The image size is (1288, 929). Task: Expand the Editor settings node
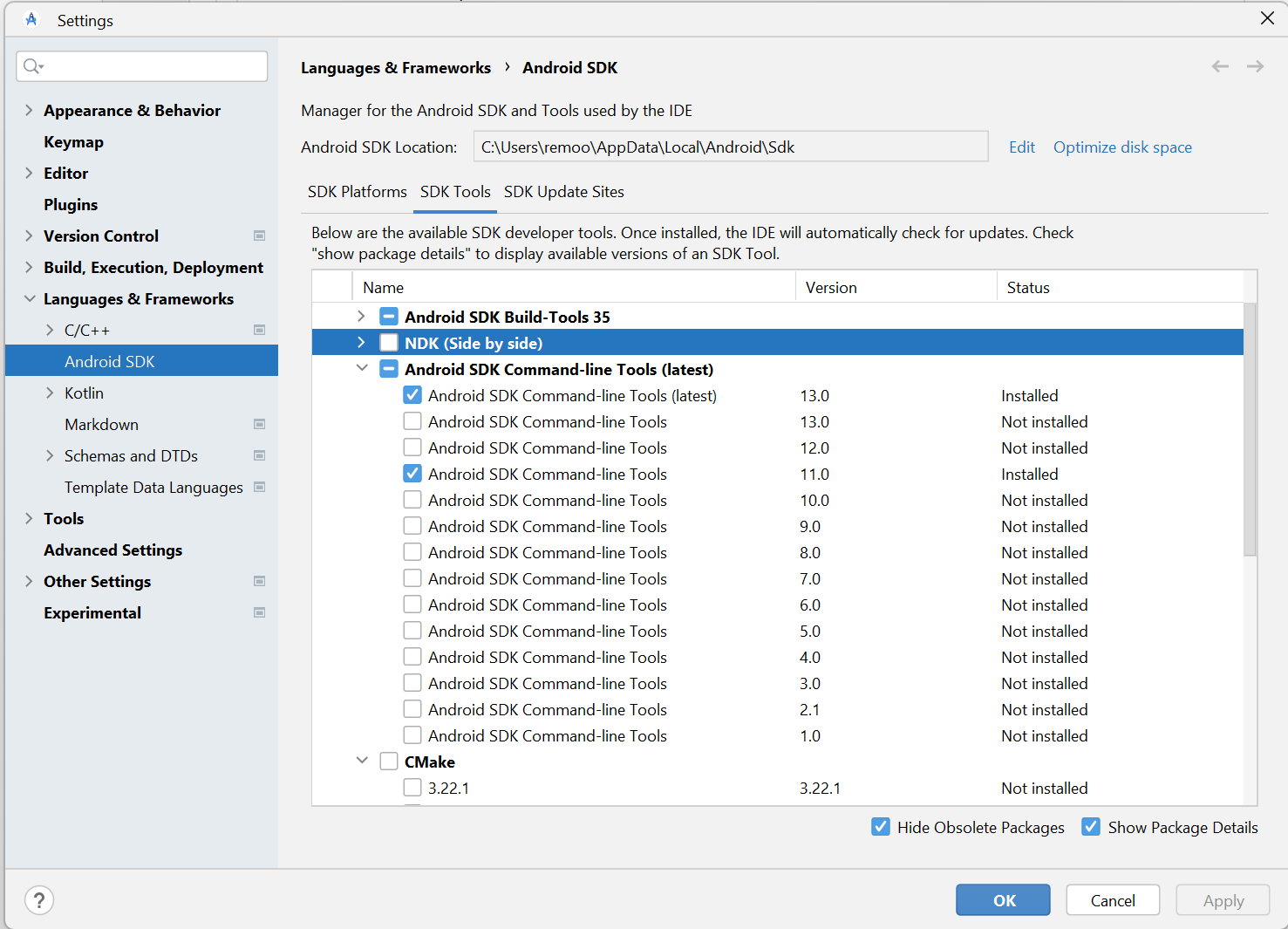(x=29, y=173)
